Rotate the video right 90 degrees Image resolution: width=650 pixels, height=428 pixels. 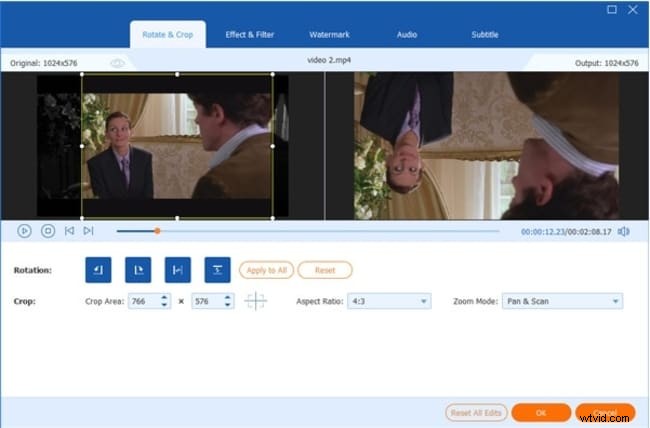[137, 270]
